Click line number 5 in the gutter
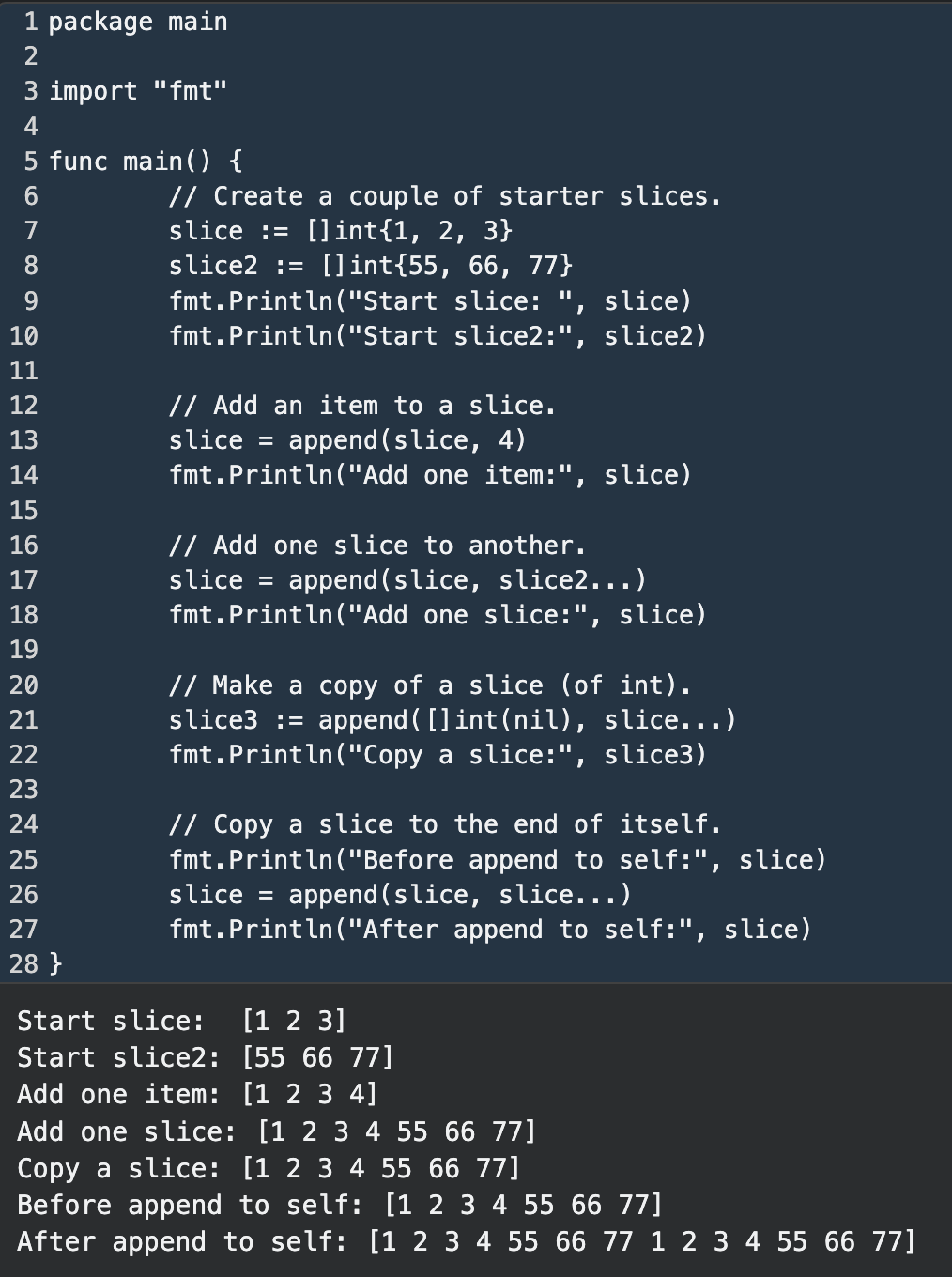Image resolution: width=952 pixels, height=1277 pixels. (31, 162)
